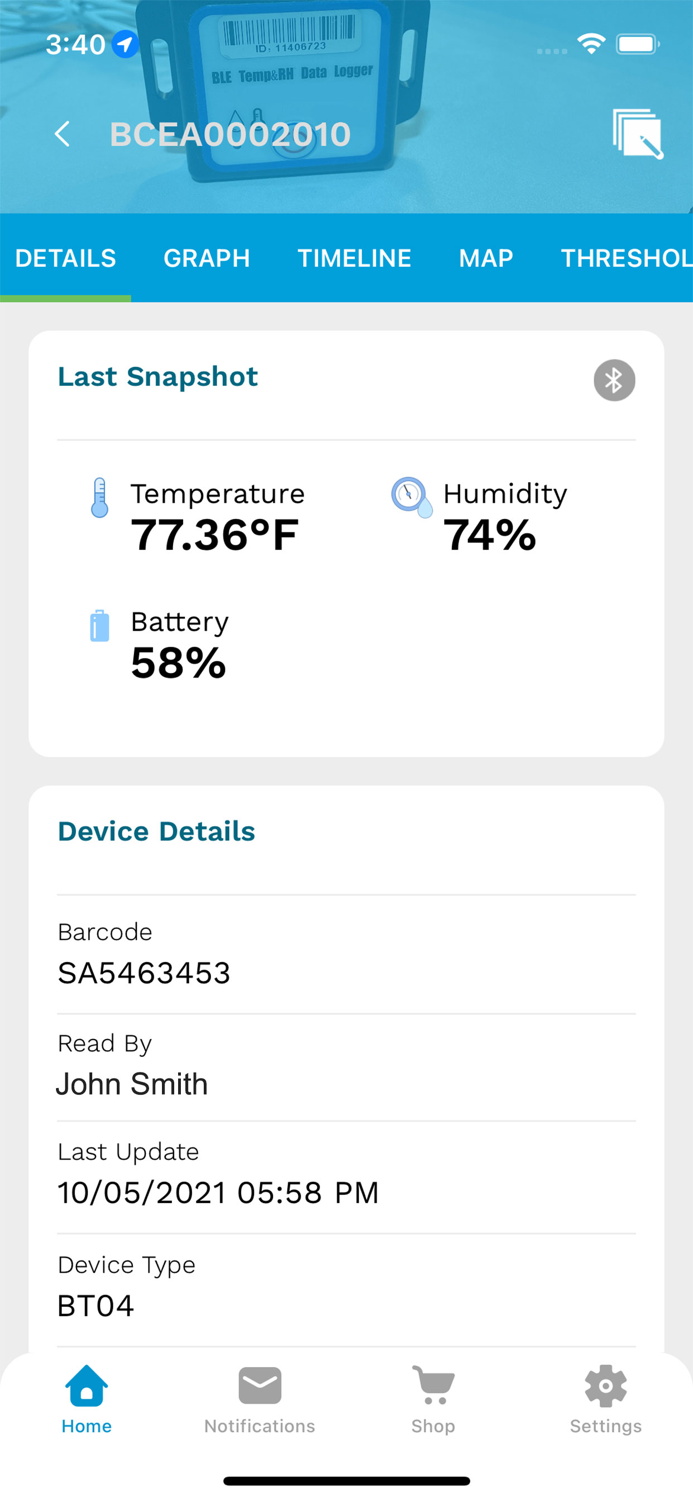
Task: Tap the location arrow beside the clock
Action: tap(124, 44)
